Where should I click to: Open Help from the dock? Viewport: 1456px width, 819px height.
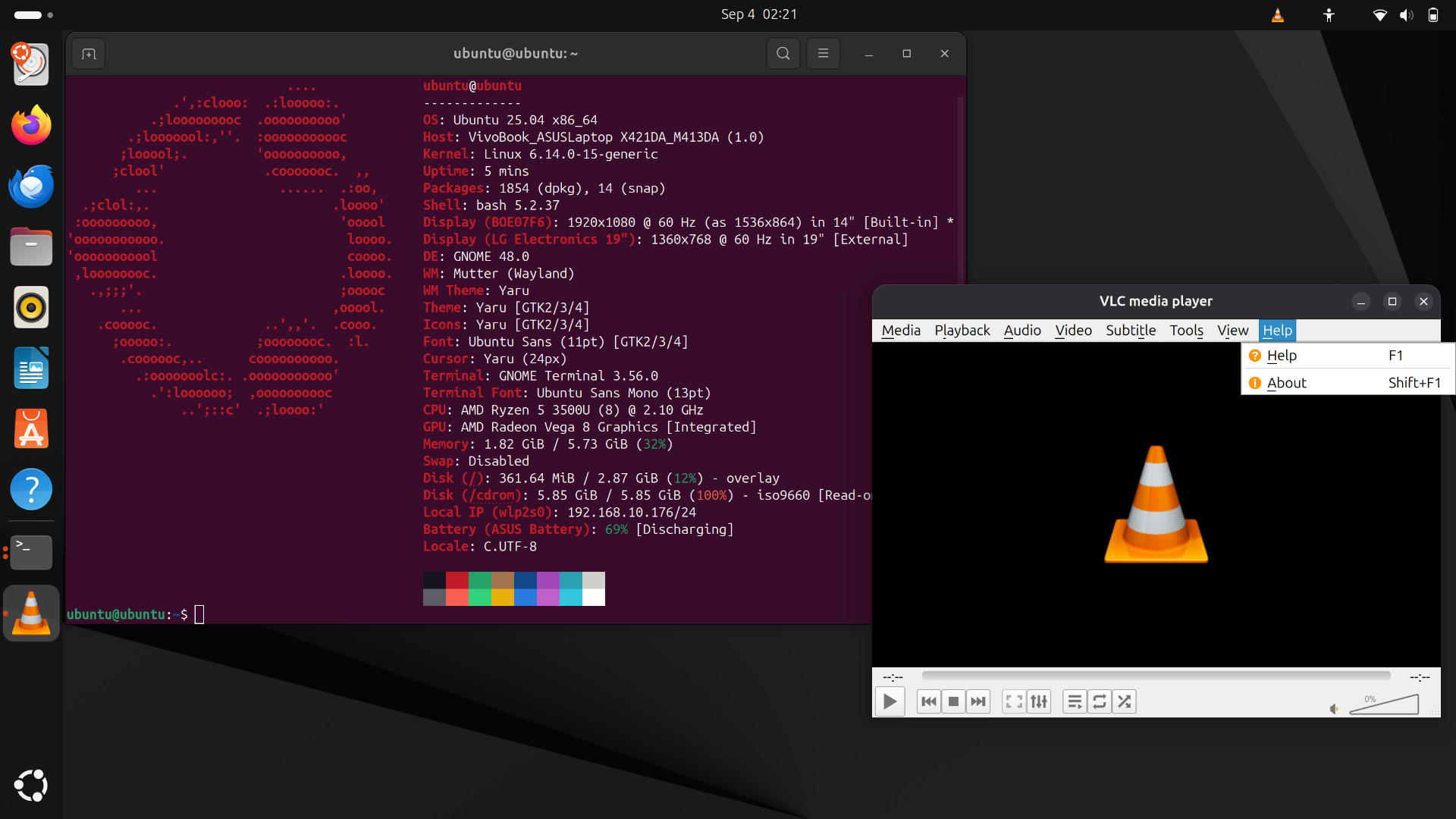31,490
